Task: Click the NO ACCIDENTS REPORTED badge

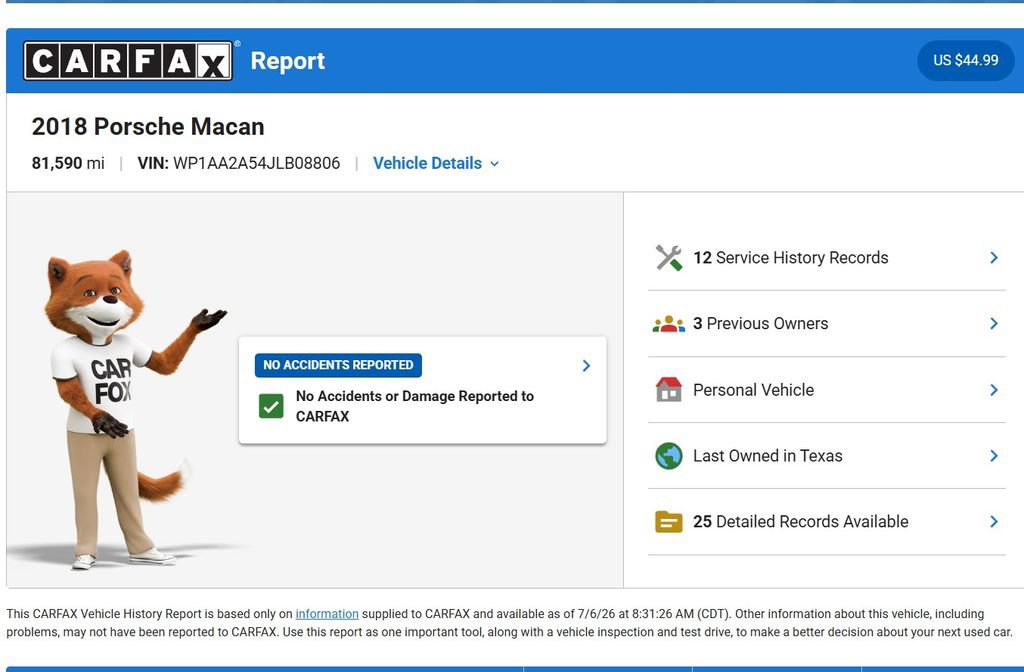Action: coord(338,365)
